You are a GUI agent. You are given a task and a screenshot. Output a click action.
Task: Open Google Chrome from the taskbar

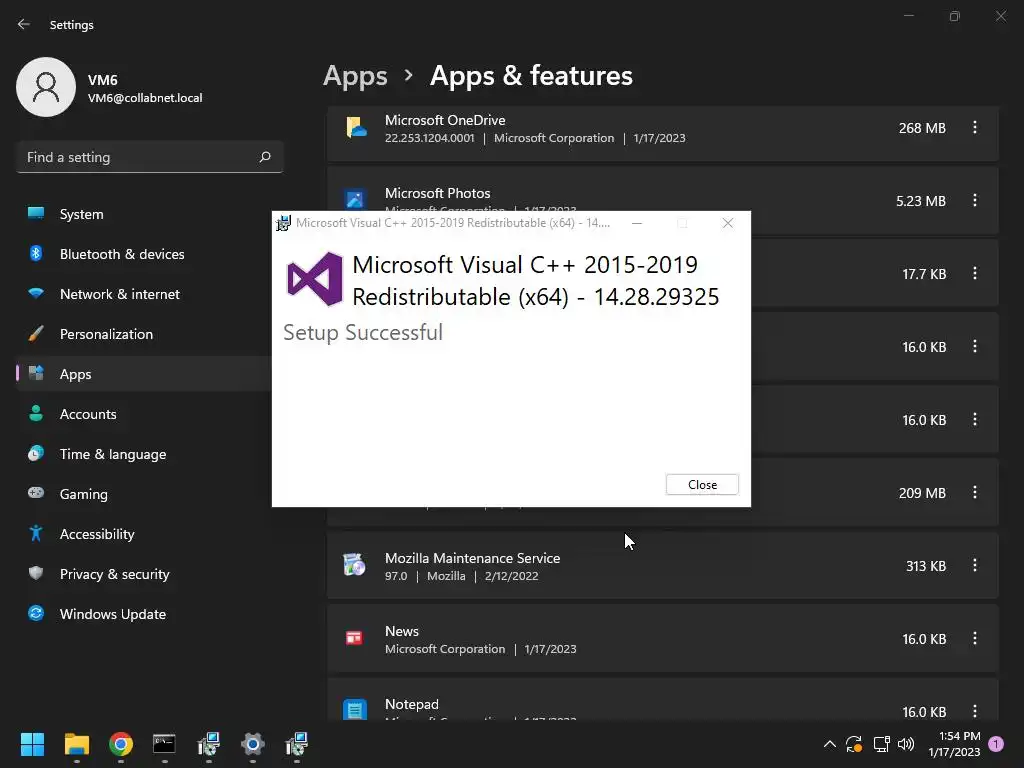[x=121, y=744]
